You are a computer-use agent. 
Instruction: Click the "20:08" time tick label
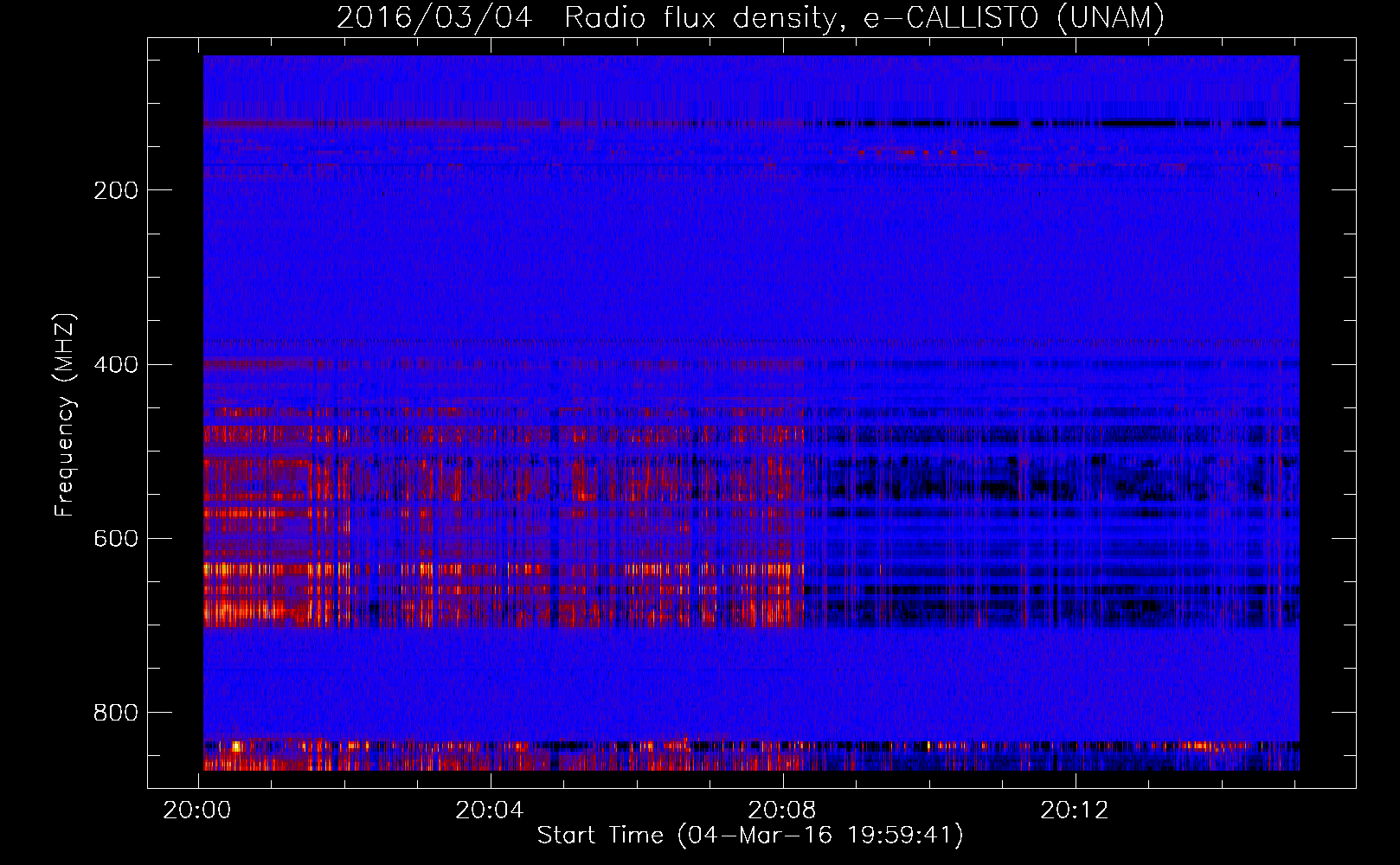[782, 811]
